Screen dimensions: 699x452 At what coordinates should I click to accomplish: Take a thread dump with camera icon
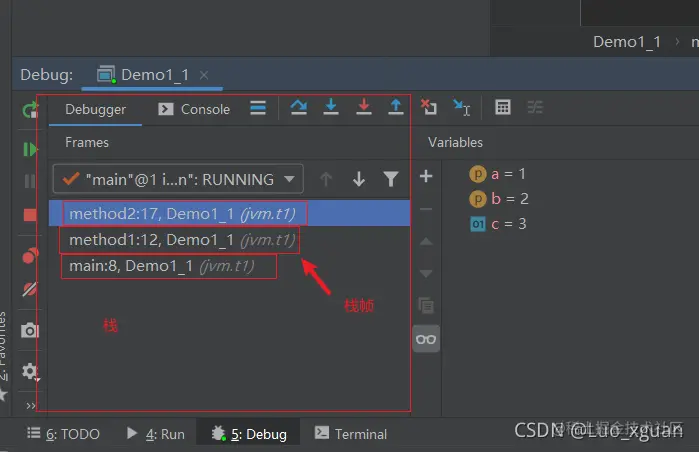coord(30,330)
